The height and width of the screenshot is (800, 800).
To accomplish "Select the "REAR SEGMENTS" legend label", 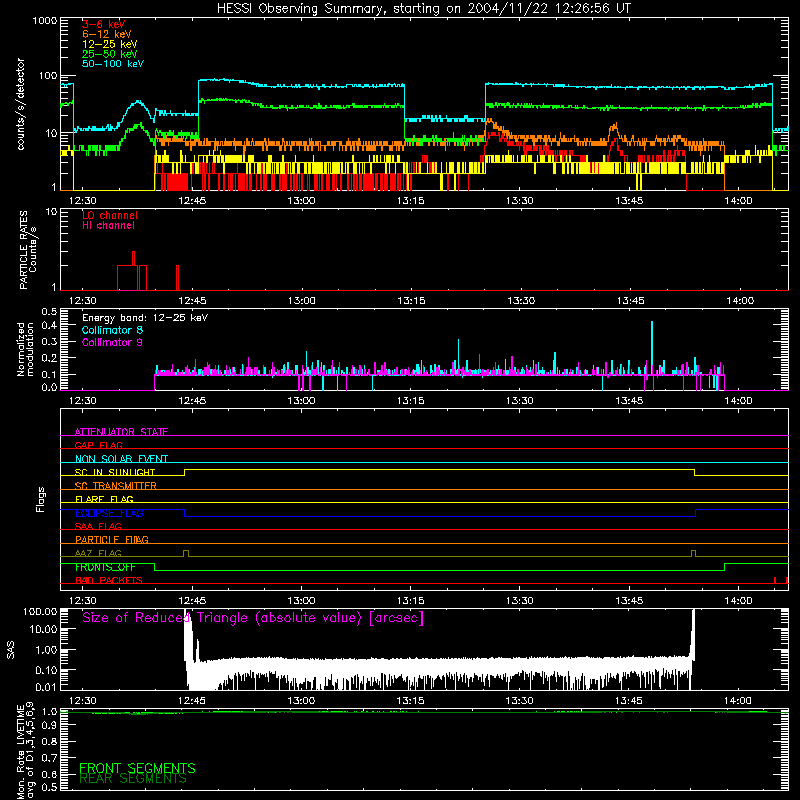I will point(133,779).
